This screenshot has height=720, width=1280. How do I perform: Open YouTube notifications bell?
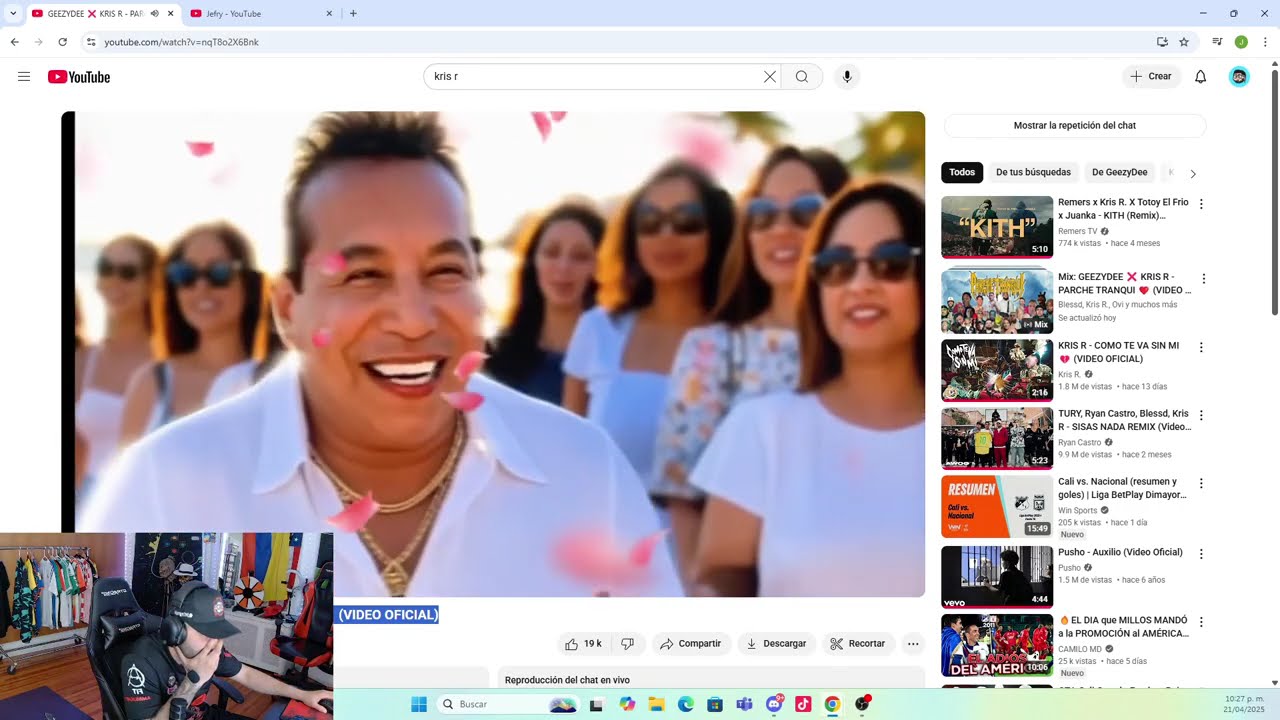pos(1201,77)
